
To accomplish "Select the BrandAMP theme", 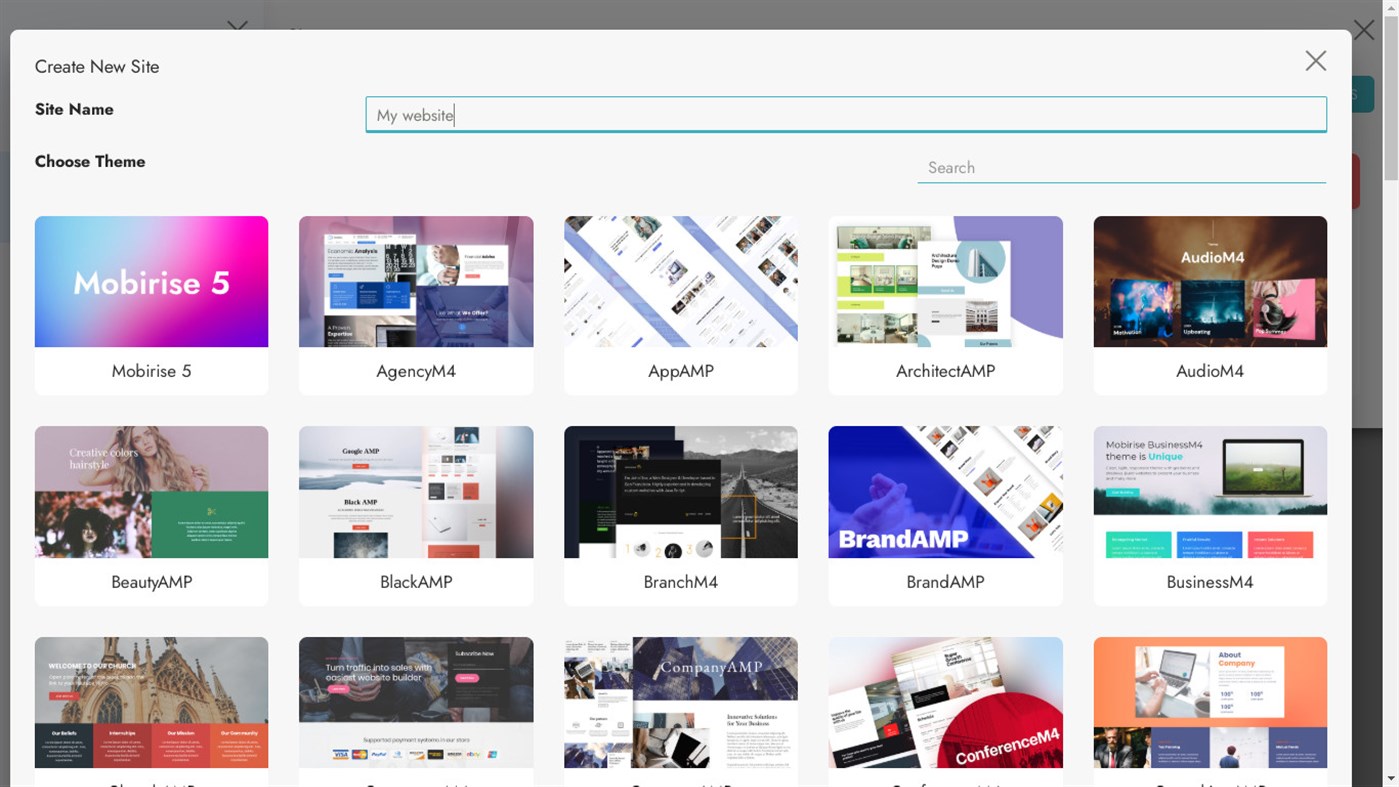I will tap(945, 515).
